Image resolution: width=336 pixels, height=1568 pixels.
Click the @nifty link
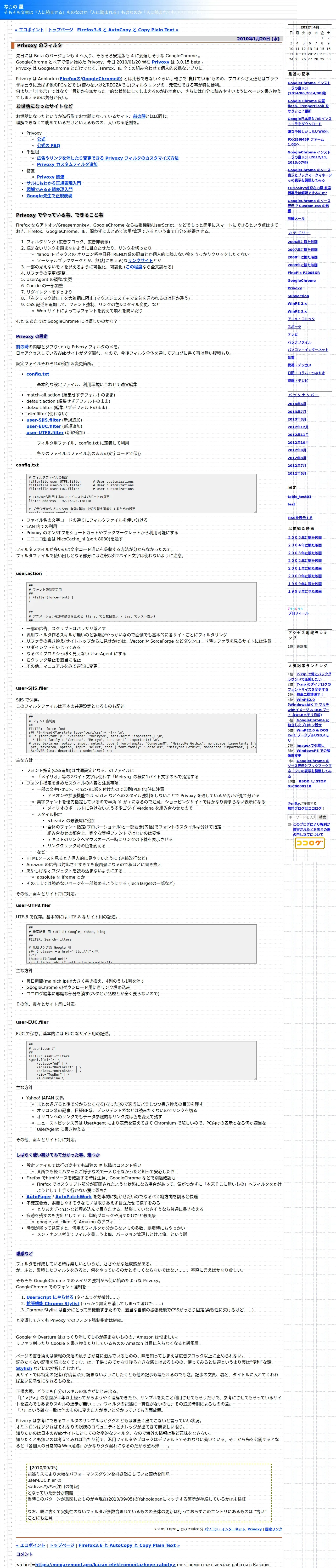293,804
